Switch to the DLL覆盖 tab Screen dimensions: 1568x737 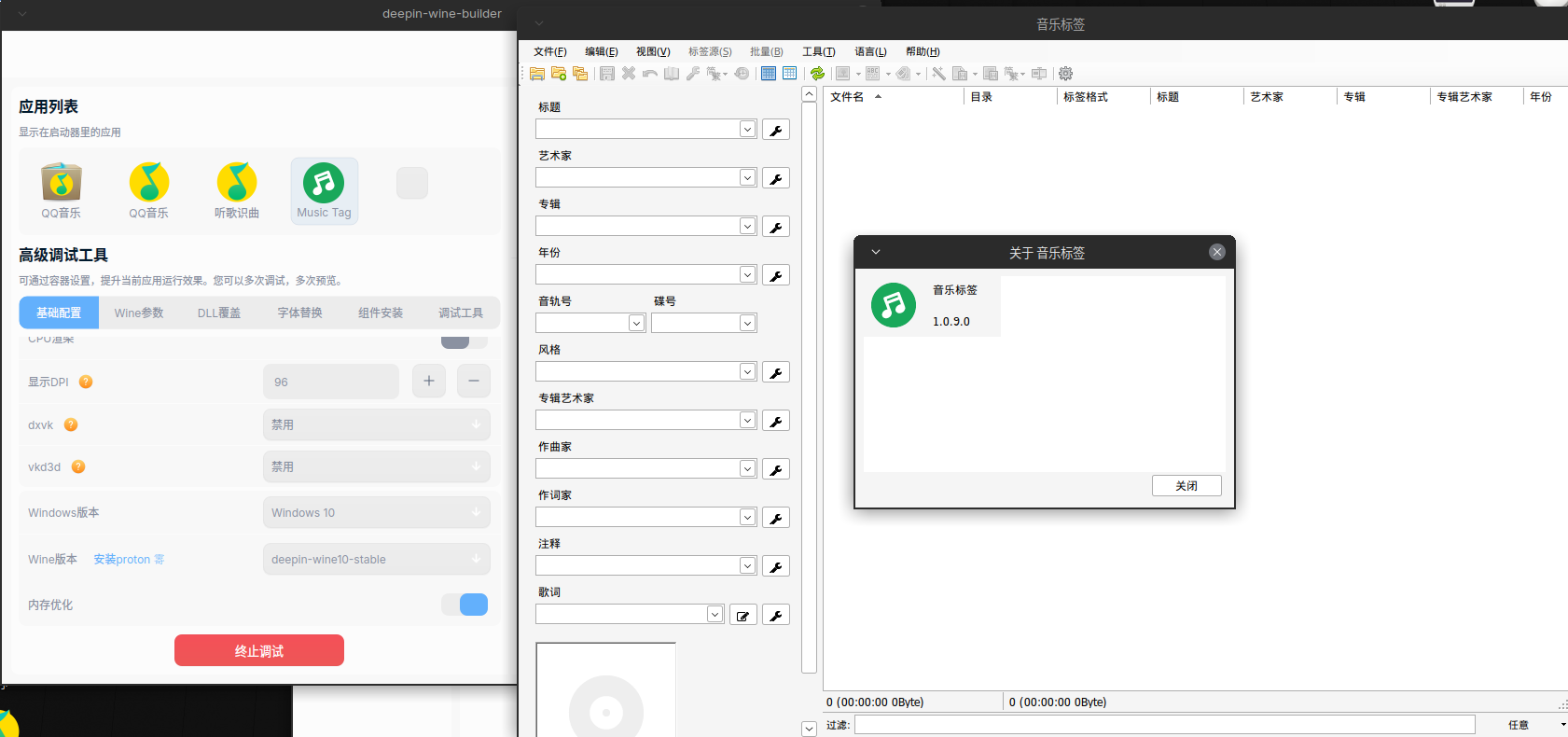(x=219, y=313)
